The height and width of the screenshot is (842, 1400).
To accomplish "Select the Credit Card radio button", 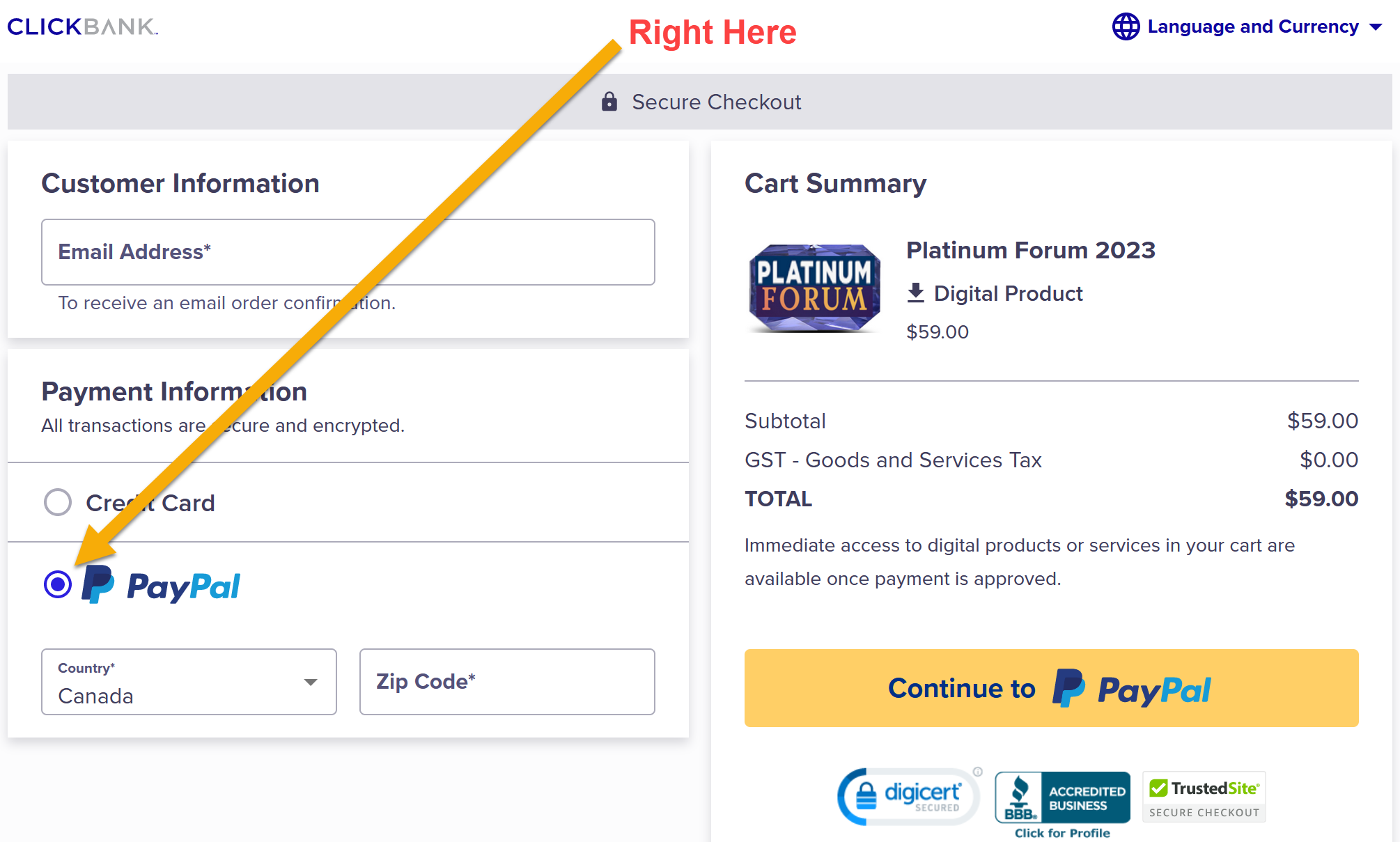I will [x=58, y=502].
